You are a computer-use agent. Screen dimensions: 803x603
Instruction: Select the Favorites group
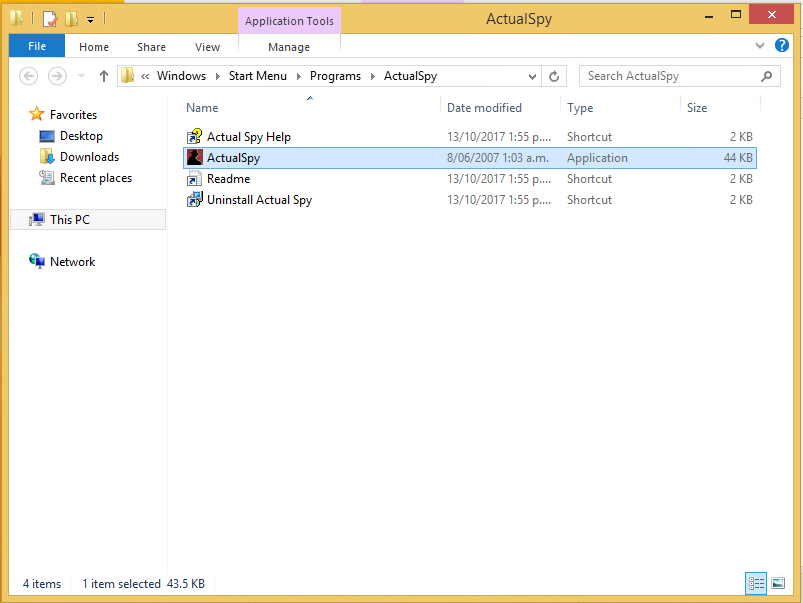(73, 115)
